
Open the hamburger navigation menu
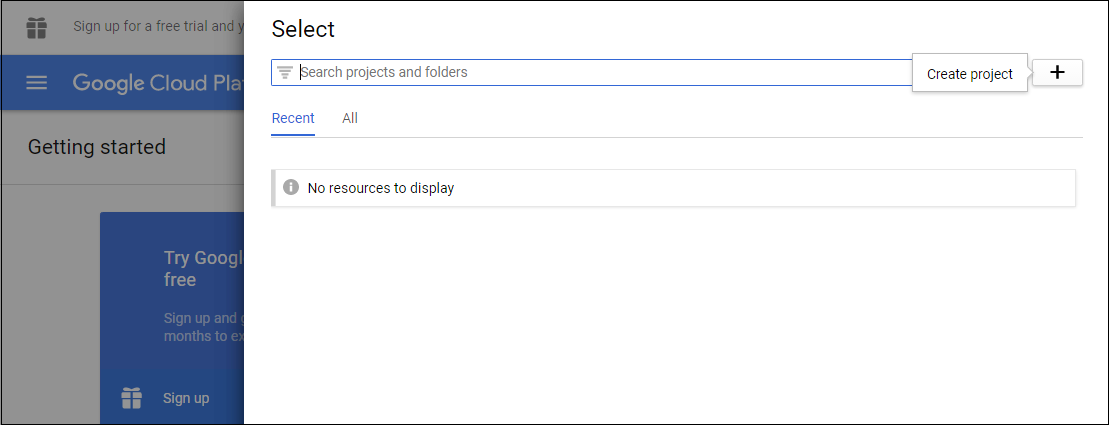click(37, 83)
